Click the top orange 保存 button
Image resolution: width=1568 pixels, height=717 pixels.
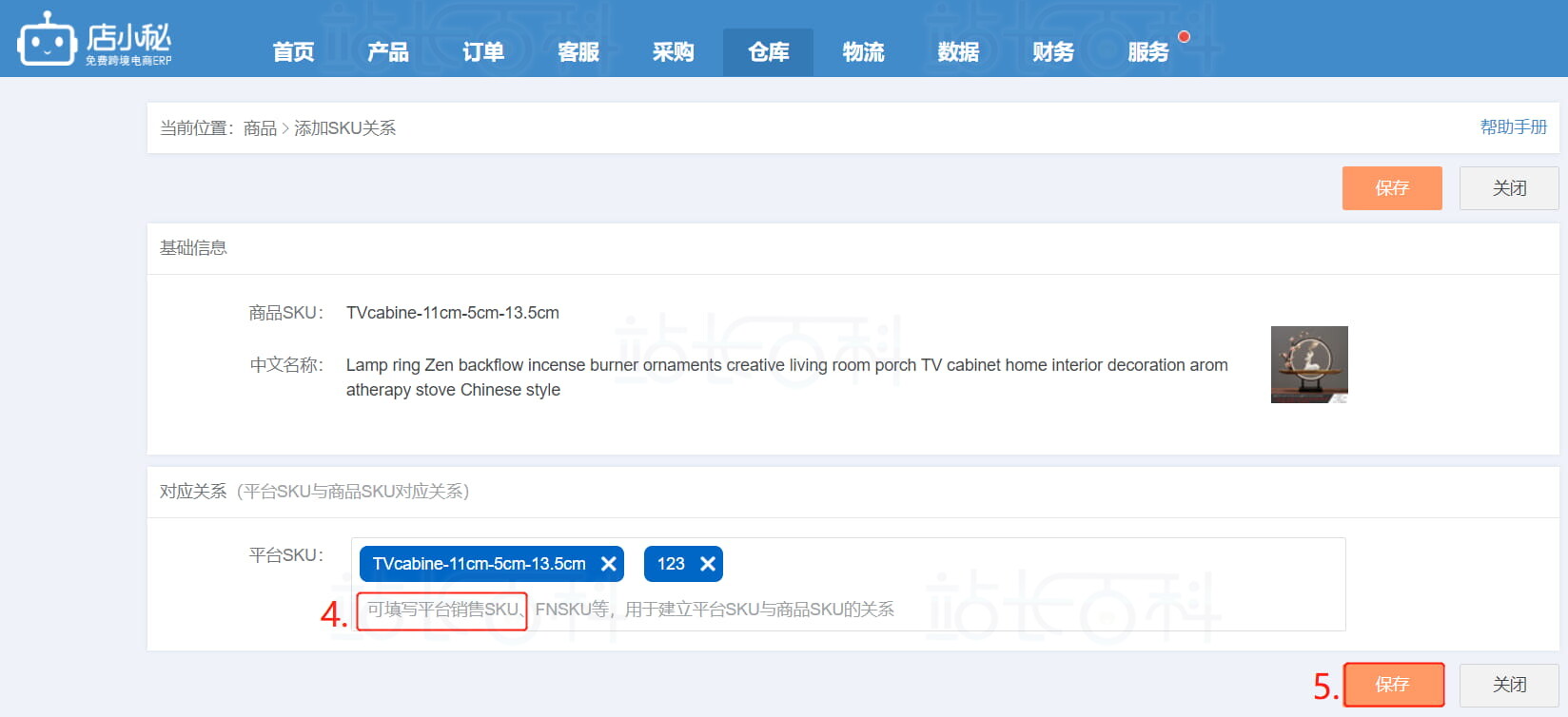click(x=1392, y=188)
